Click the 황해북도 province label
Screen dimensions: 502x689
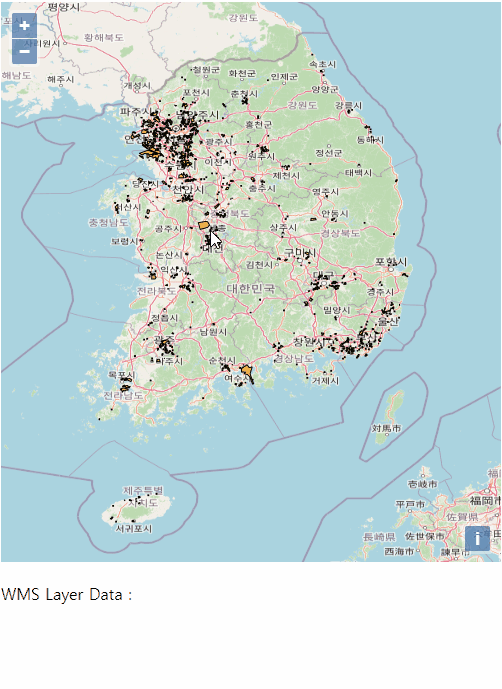pos(104,37)
